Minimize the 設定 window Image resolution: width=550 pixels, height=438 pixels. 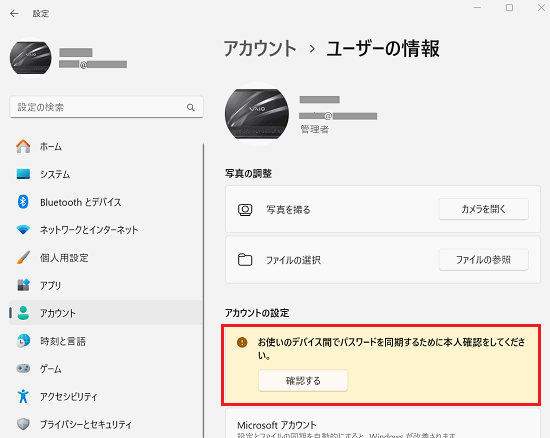pyautogui.click(x=477, y=7)
